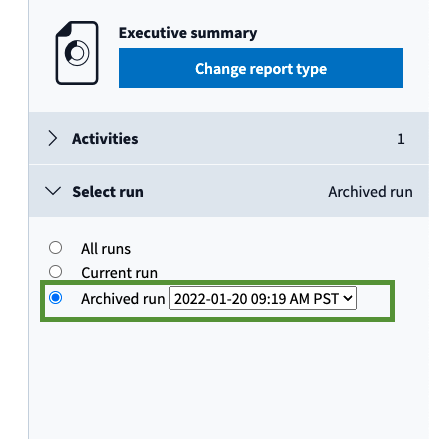Click the Executive summary heading text
The width and height of the screenshot is (429, 439).
pos(188,33)
